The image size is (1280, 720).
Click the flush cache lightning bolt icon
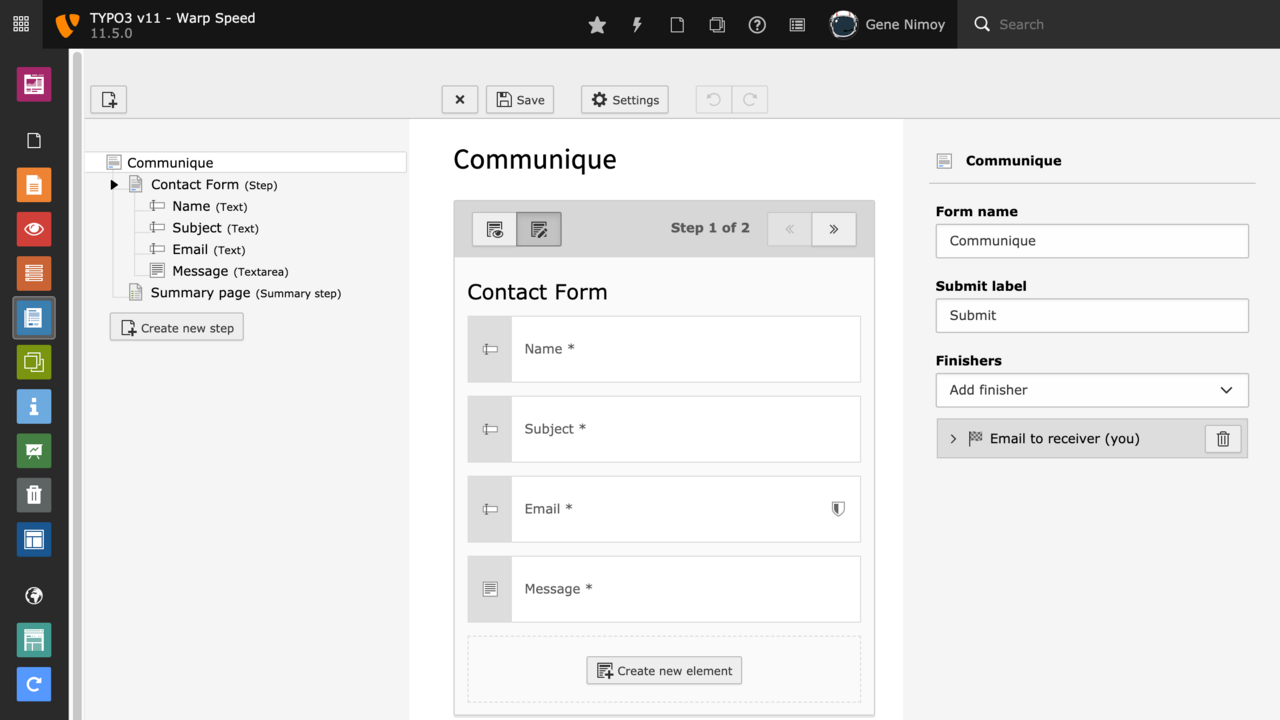(637, 25)
